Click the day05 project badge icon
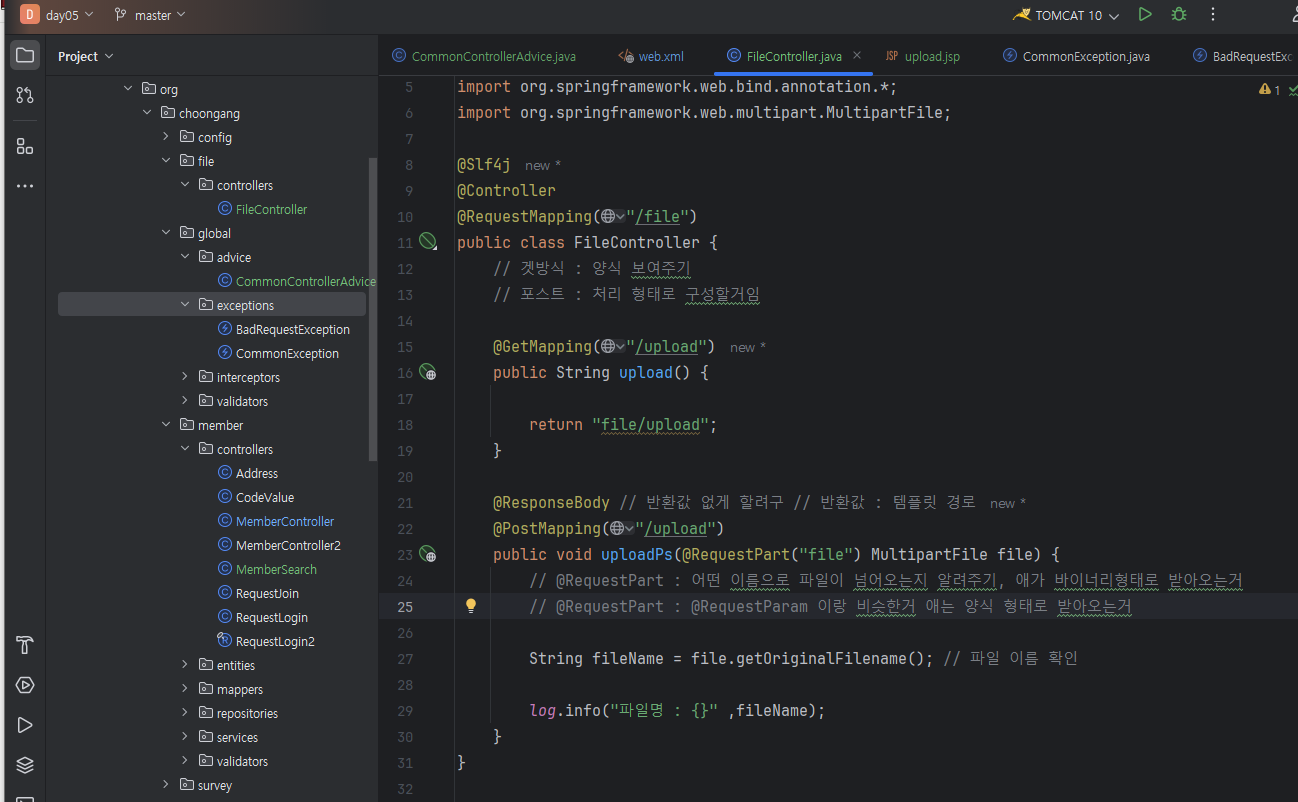The image size is (1298, 802). click(x=29, y=15)
